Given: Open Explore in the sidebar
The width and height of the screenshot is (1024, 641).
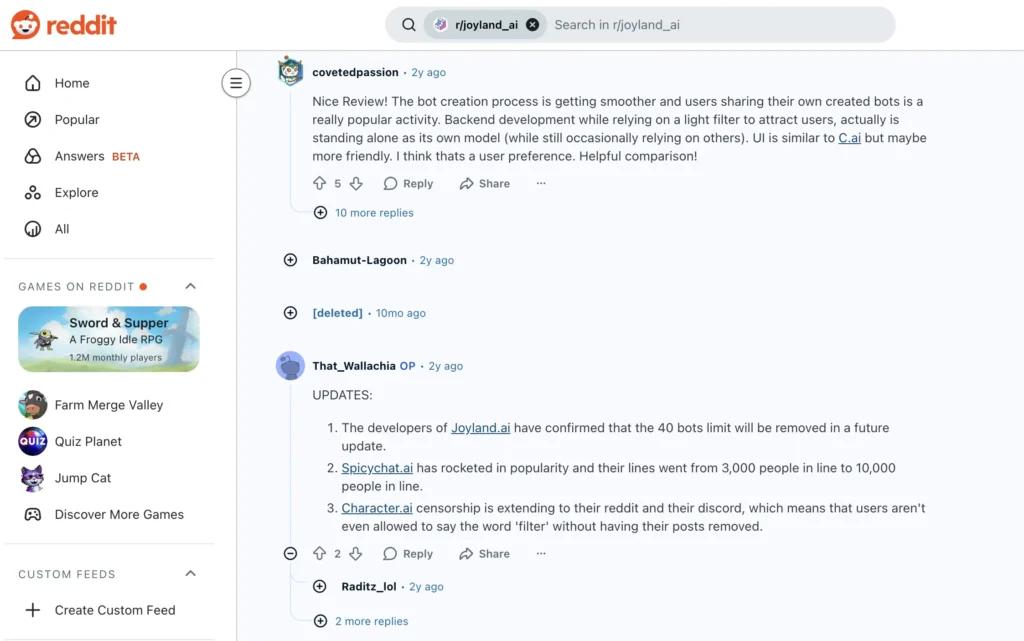Looking at the screenshot, I should tap(76, 193).
